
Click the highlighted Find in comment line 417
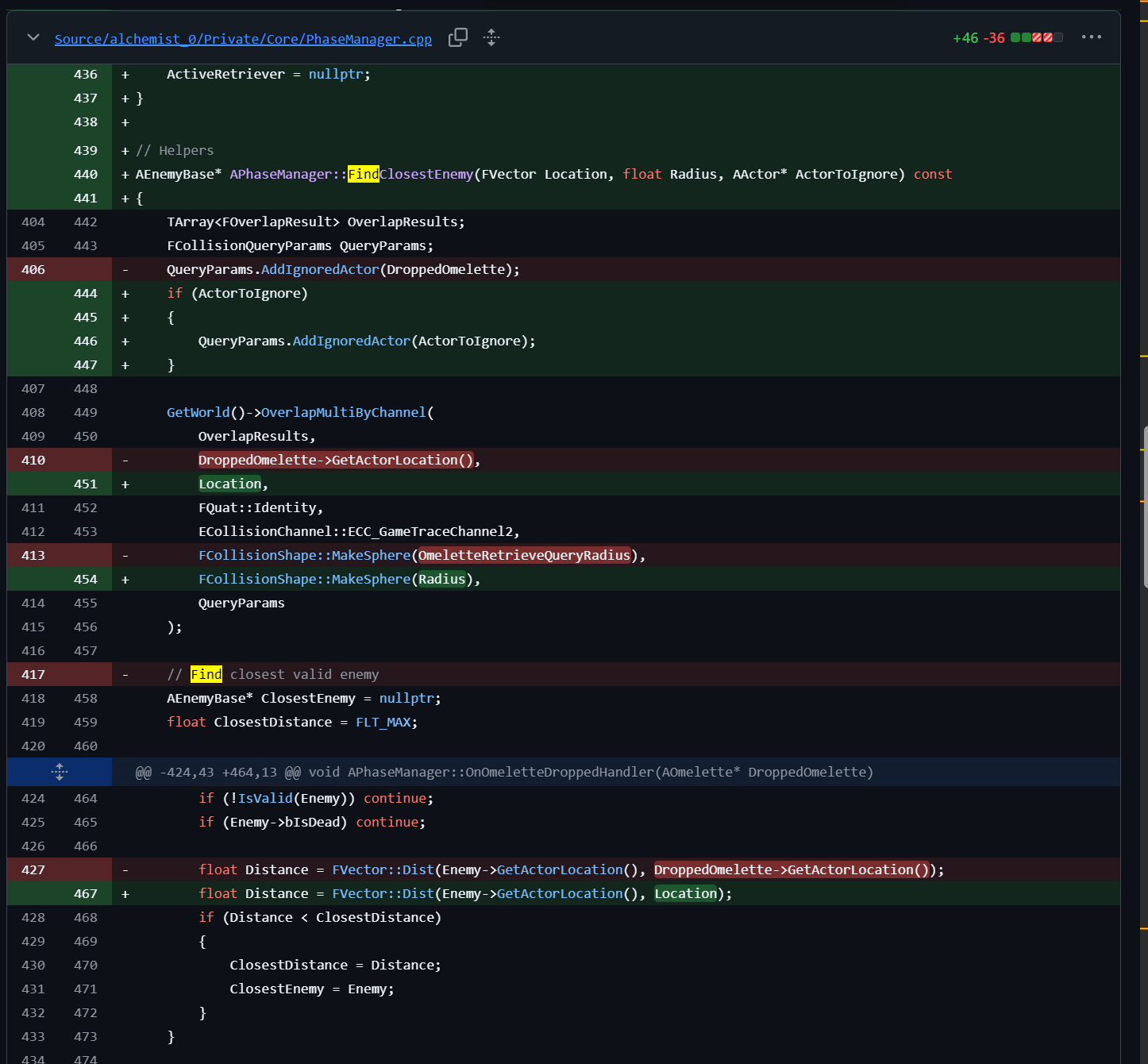pyautogui.click(x=206, y=674)
